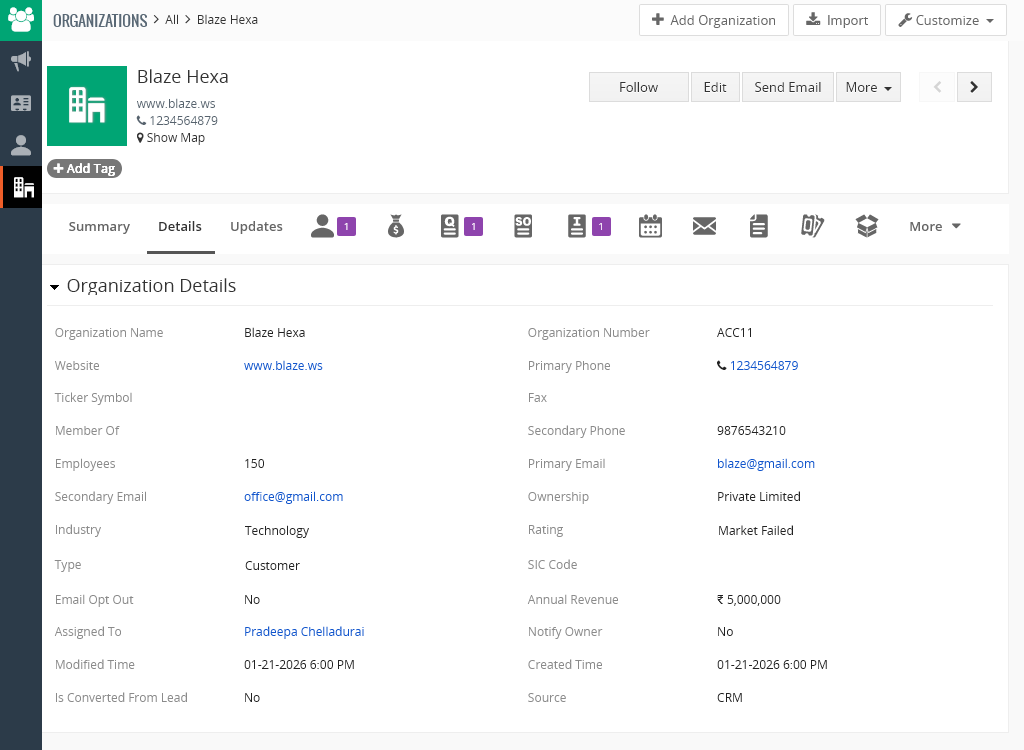Open the Leads ID card sidebar icon
This screenshot has height=750, width=1024.
pyautogui.click(x=21, y=103)
